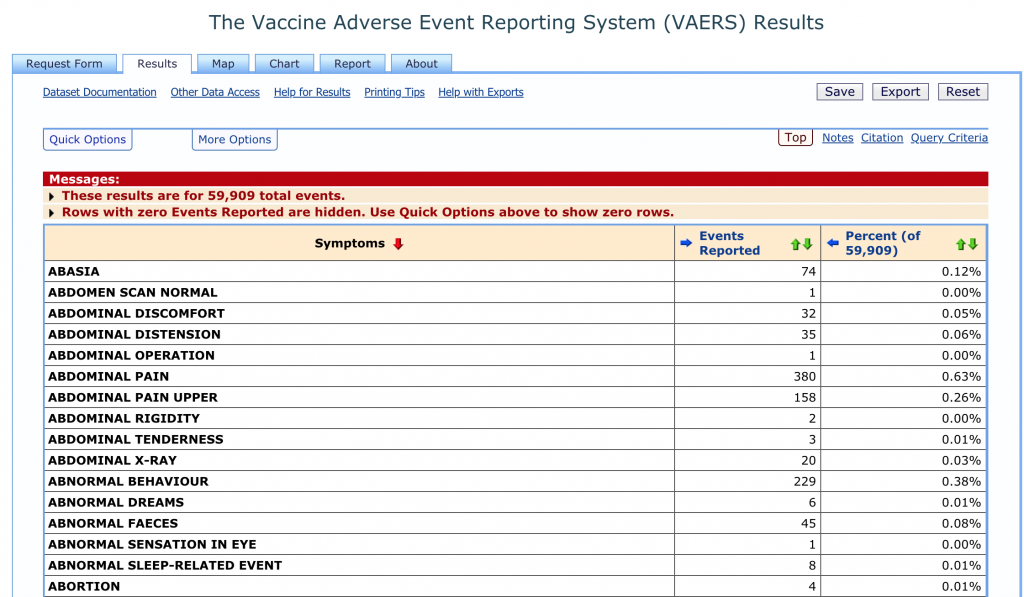Open the Request Form tab
This screenshot has height=597, width=1024.
coord(64,63)
